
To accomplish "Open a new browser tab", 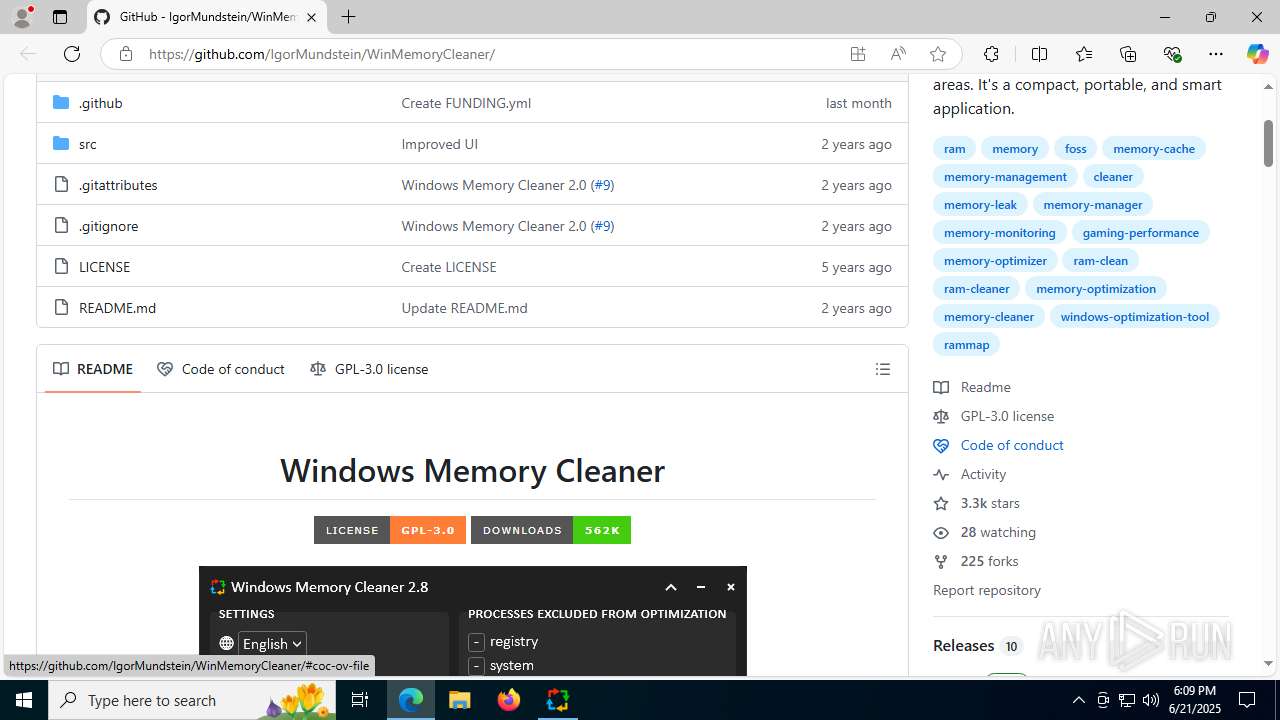I will click(348, 17).
